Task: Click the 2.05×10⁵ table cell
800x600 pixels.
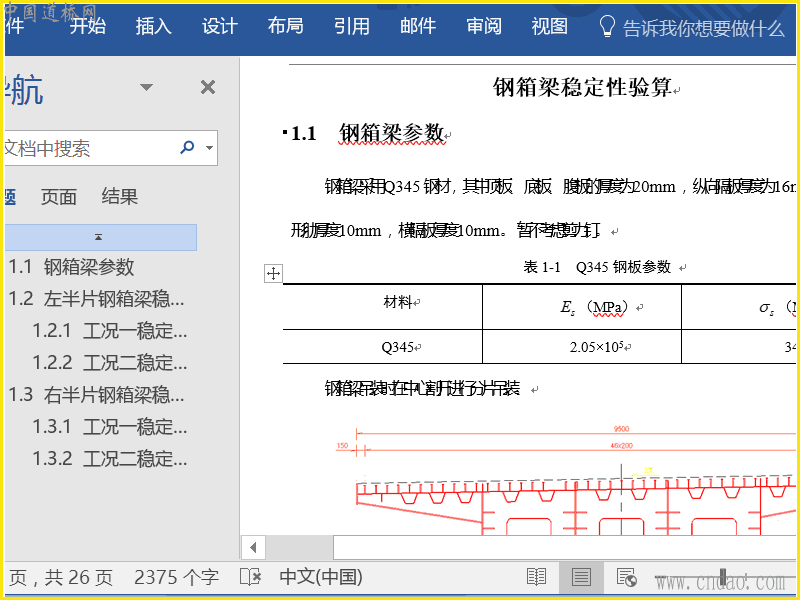Action: (x=582, y=346)
